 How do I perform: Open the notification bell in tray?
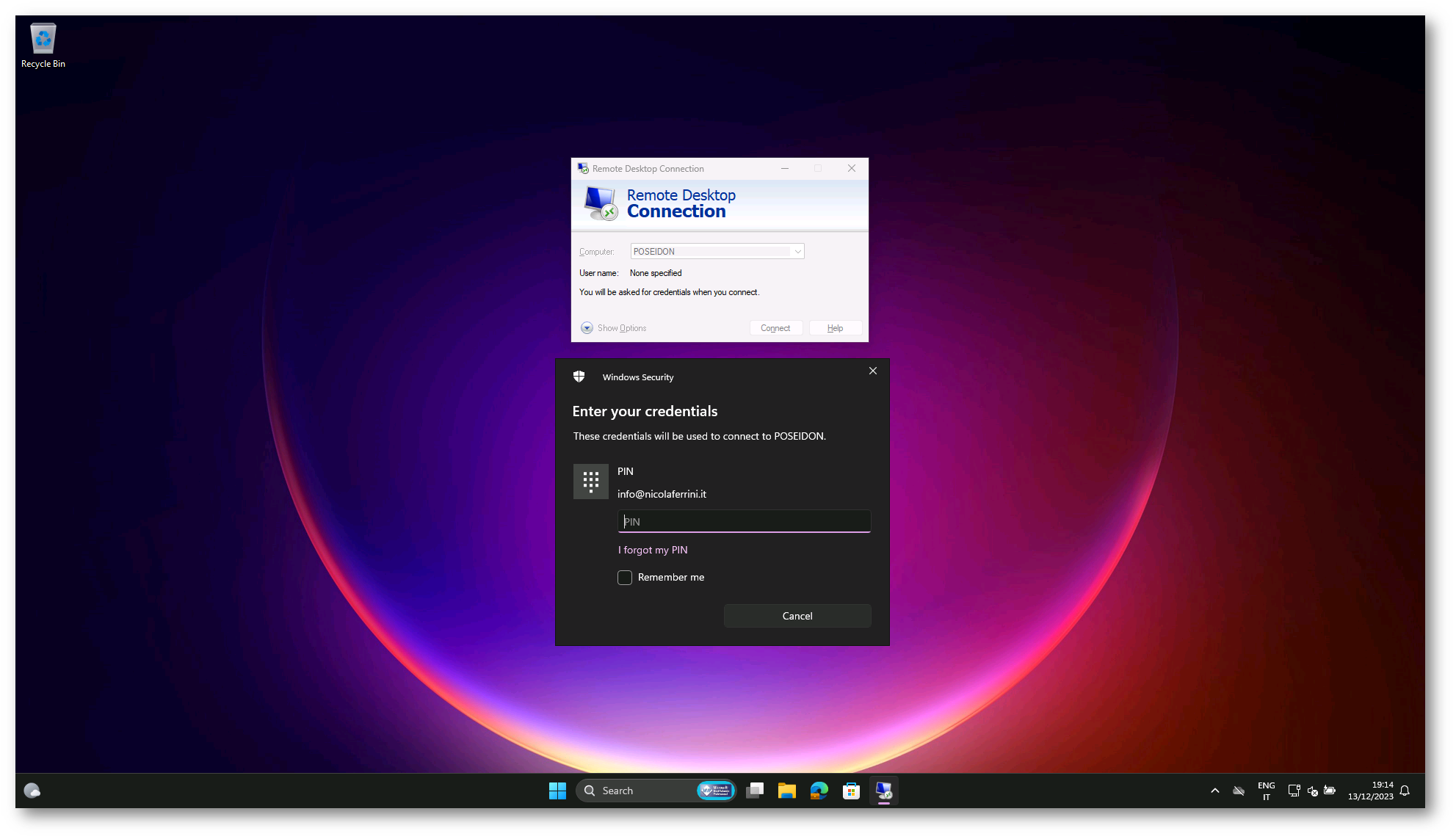[x=1405, y=791]
